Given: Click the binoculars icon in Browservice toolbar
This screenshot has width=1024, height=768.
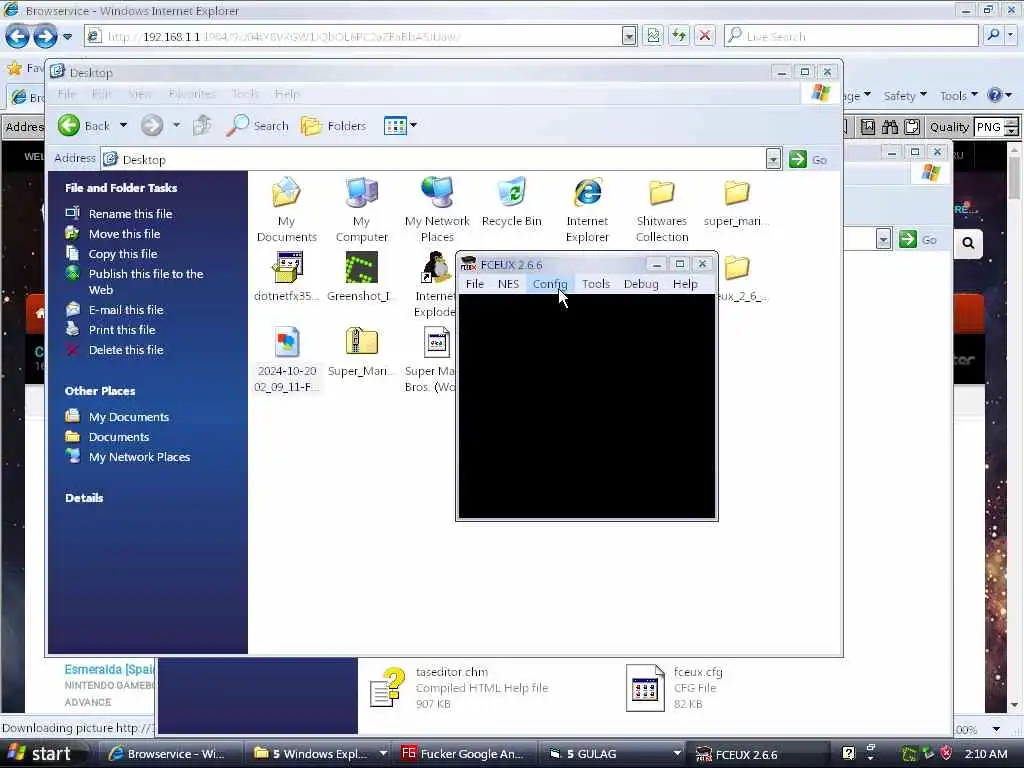Looking at the screenshot, I should coord(889,127).
